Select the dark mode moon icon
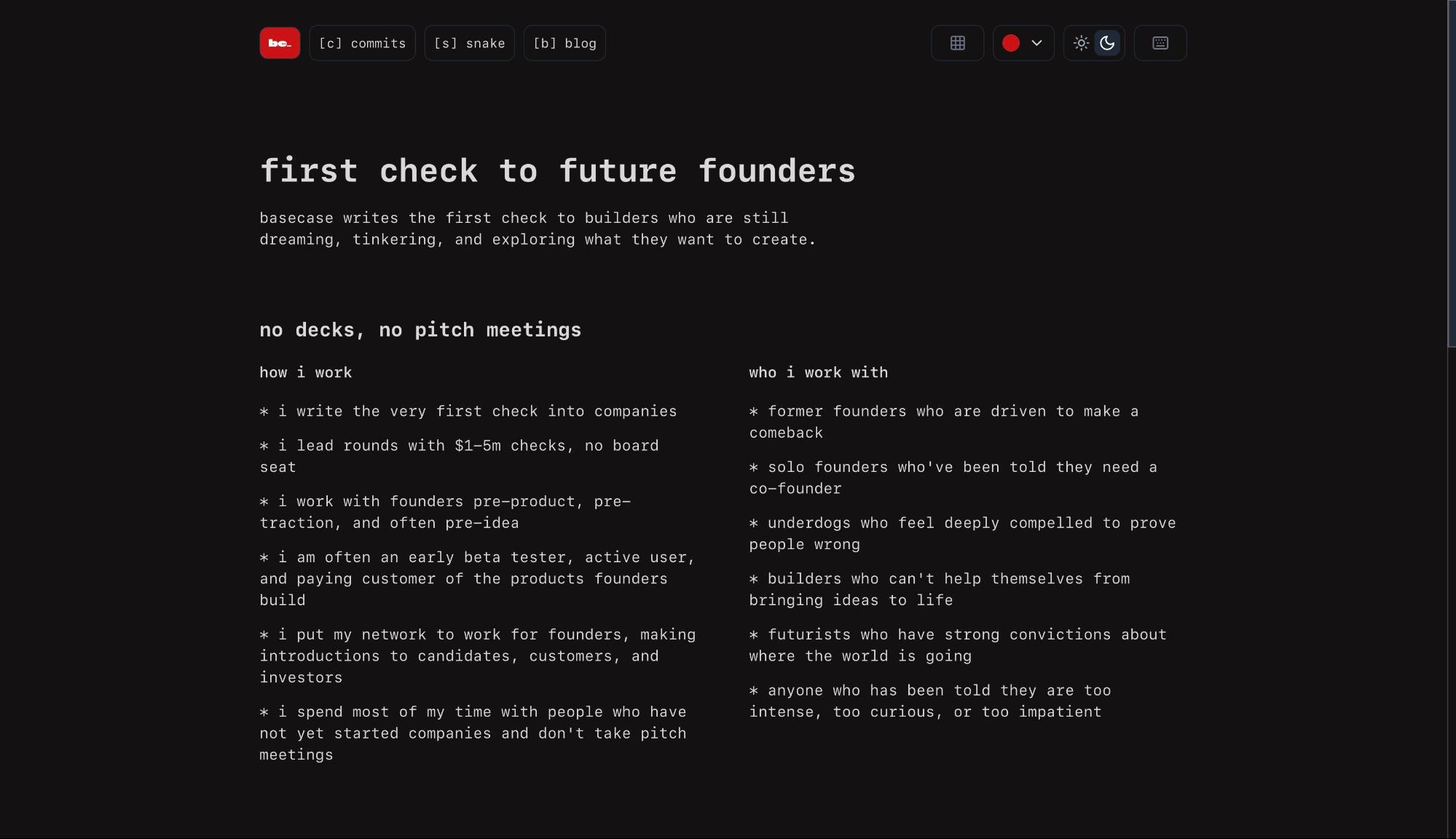 click(1107, 43)
